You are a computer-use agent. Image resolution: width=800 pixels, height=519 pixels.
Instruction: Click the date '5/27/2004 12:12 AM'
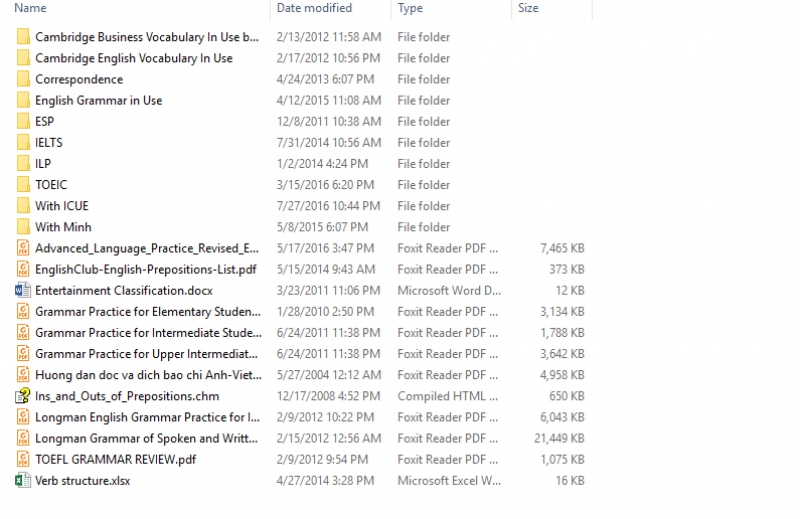click(x=329, y=375)
